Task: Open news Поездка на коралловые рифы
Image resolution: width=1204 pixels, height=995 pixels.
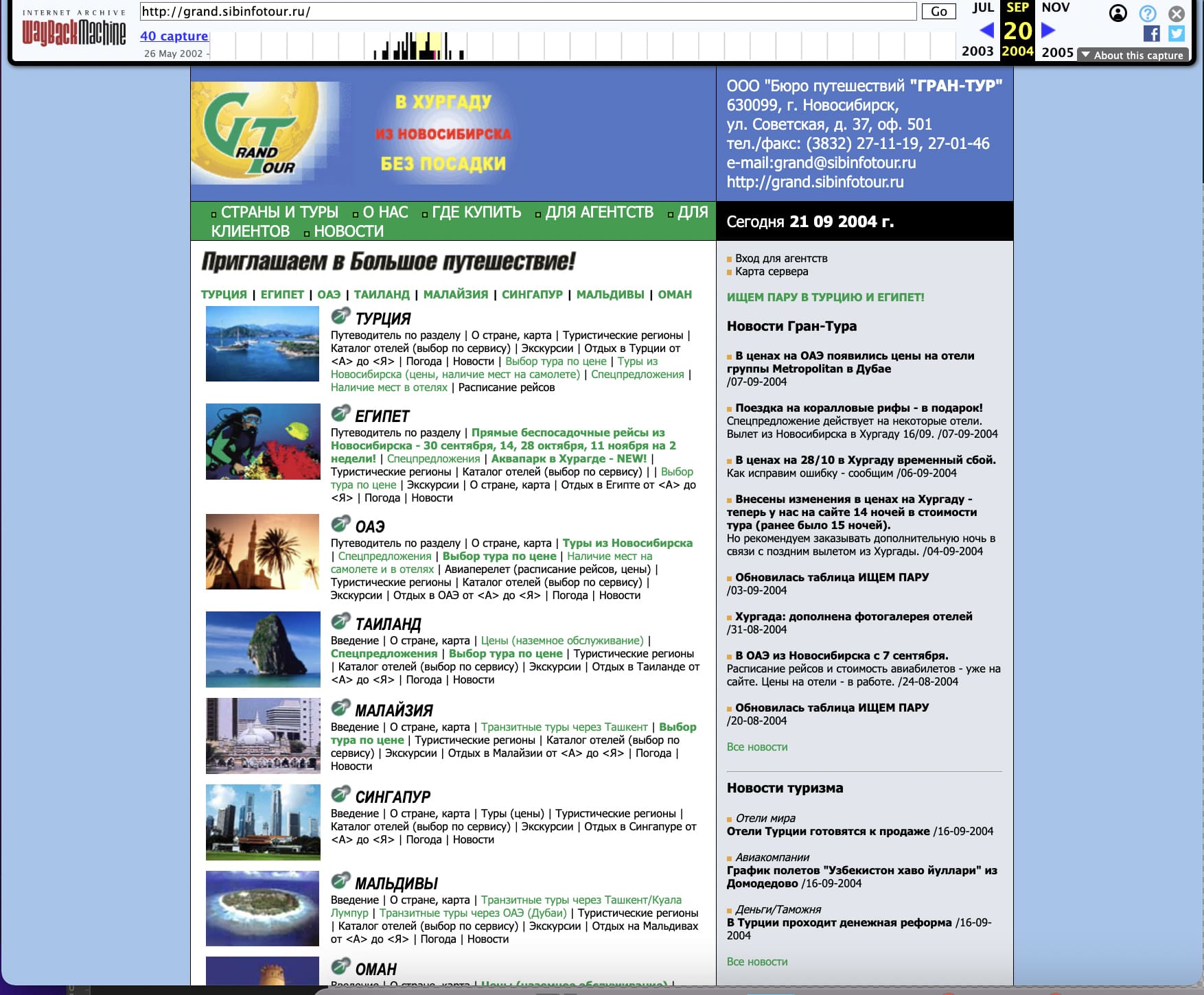Action: coord(859,408)
